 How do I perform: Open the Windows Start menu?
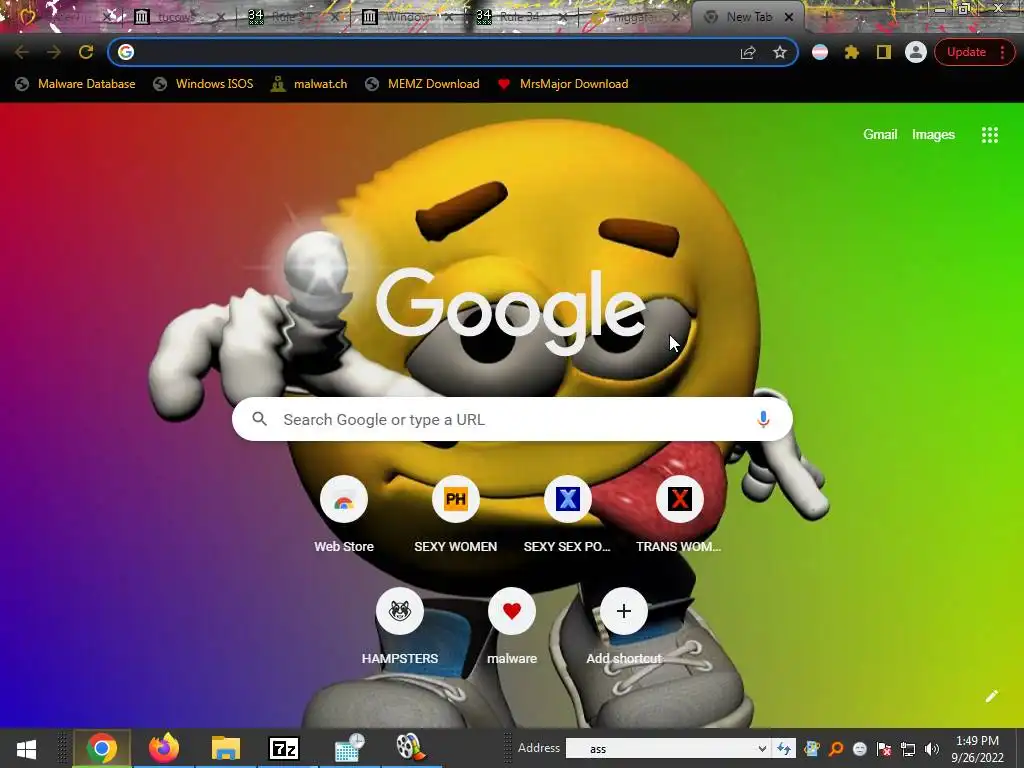click(26, 748)
